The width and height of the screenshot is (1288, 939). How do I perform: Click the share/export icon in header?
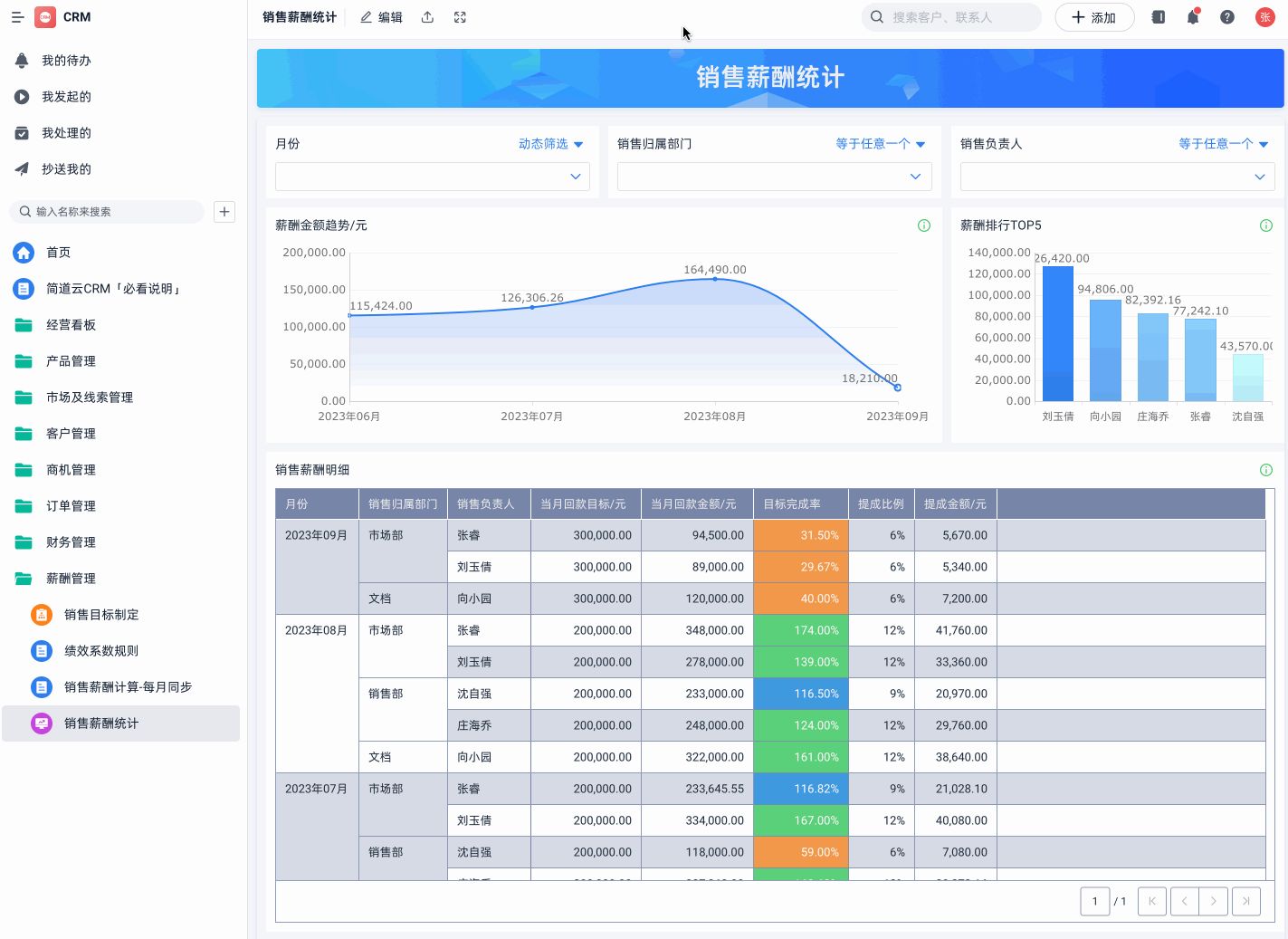click(x=427, y=17)
